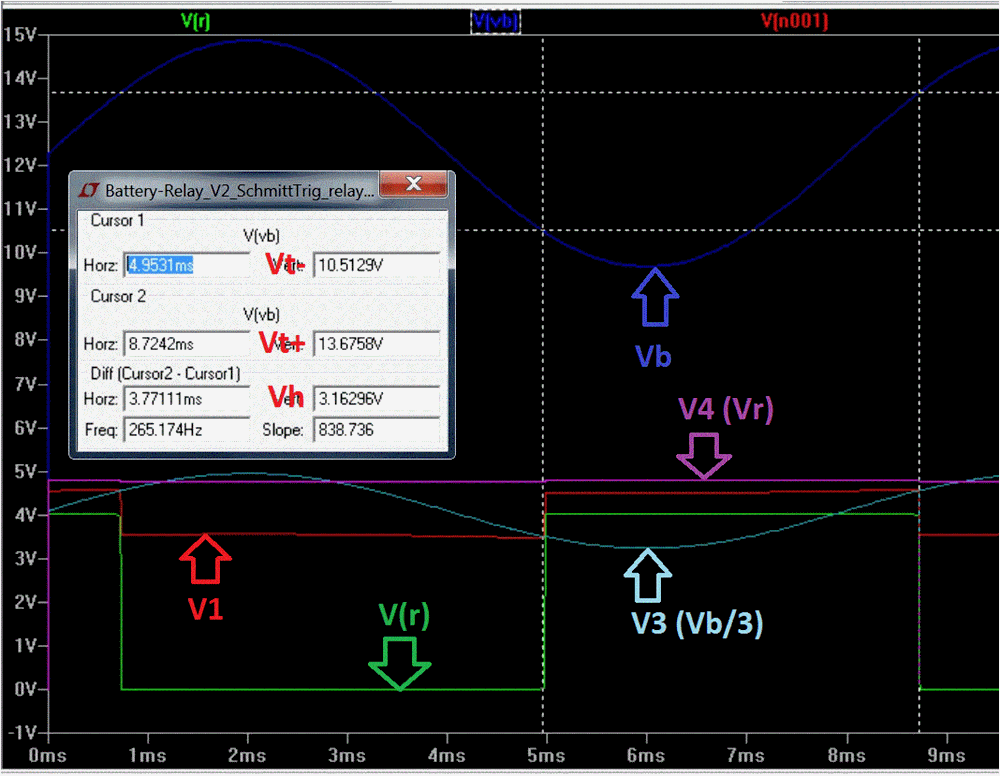Click the cursor dialog title bar text
This screenshot has width=1000, height=776.
coord(240,188)
